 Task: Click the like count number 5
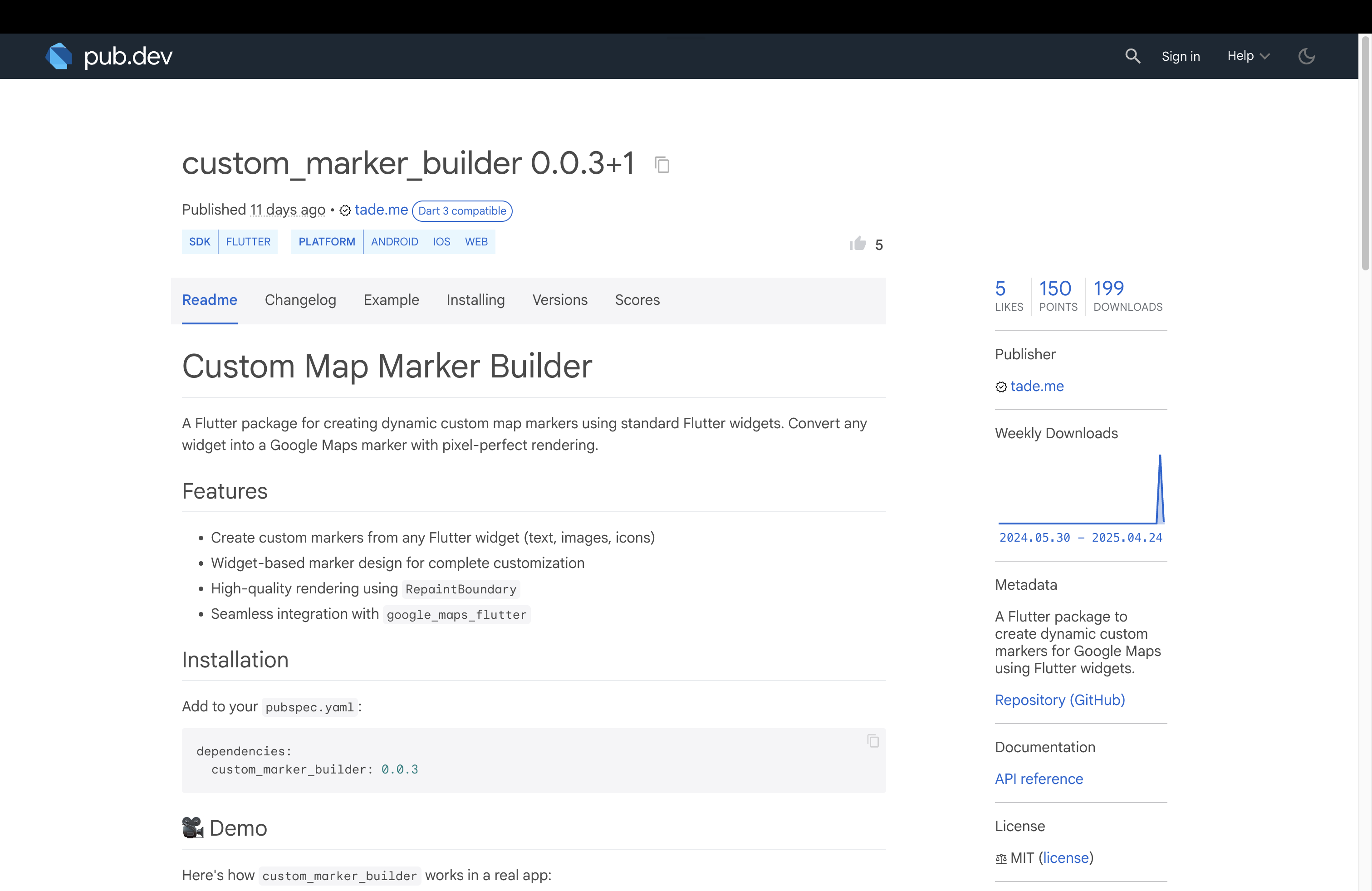tap(878, 245)
